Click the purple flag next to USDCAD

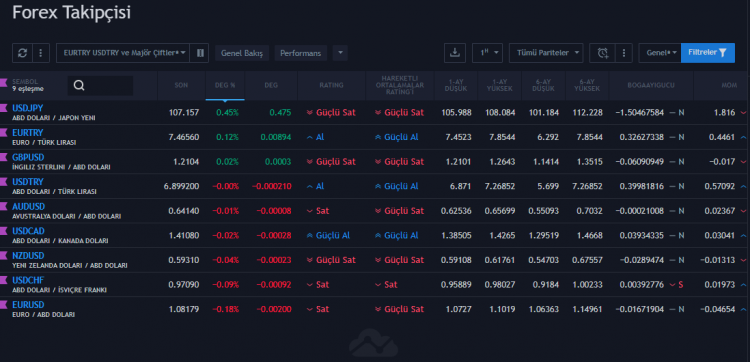pos(4,231)
